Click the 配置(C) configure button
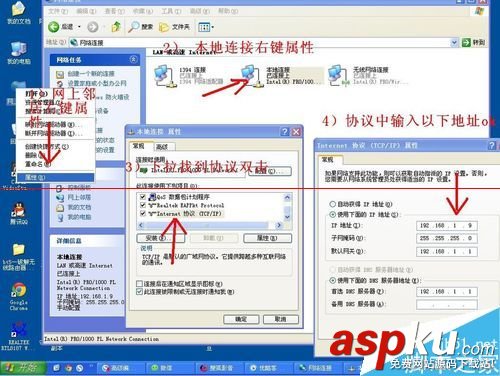Viewport: 500px width, 376px height. tap(269, 171)
